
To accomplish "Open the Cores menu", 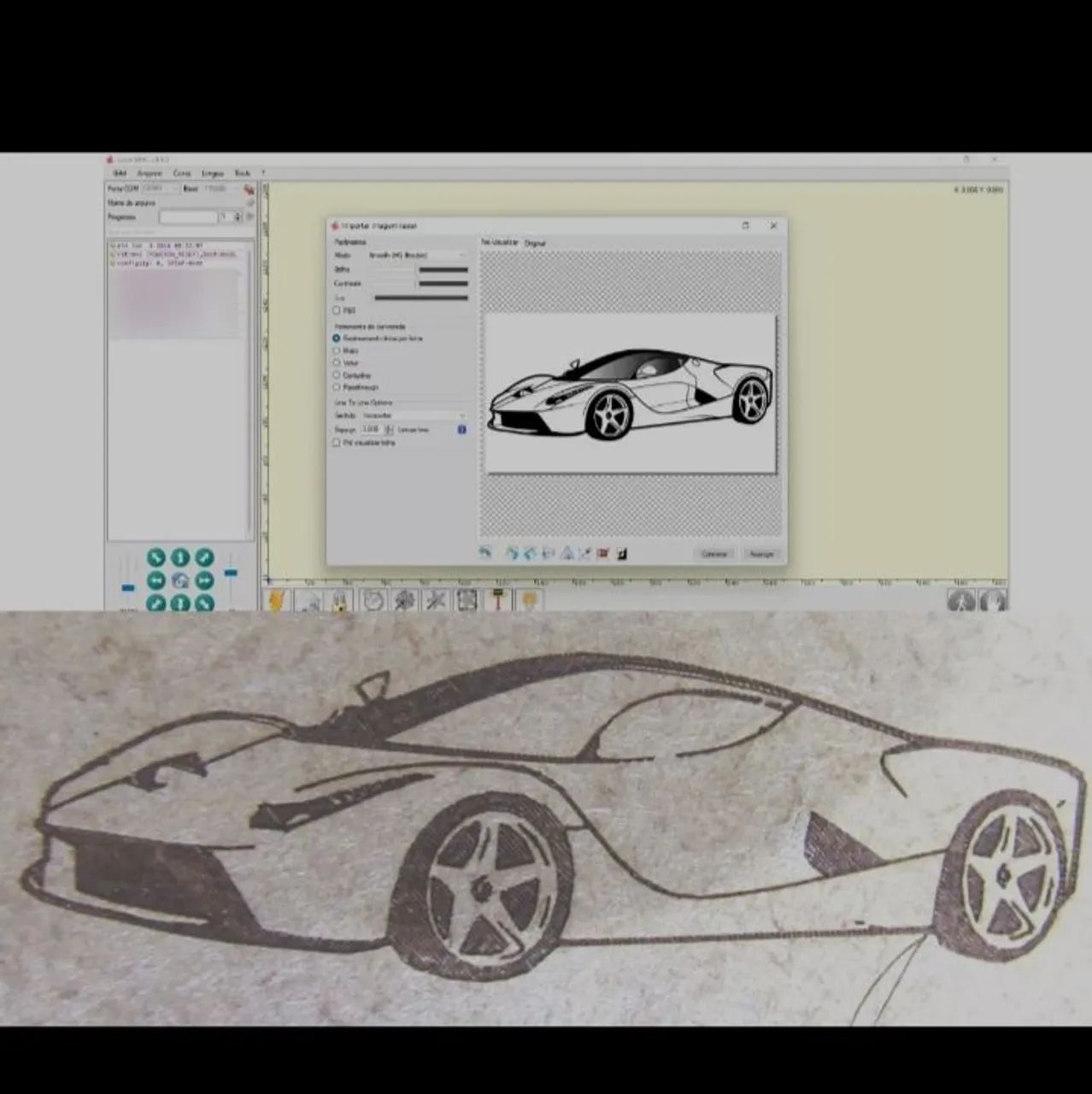I will [182, 174].
